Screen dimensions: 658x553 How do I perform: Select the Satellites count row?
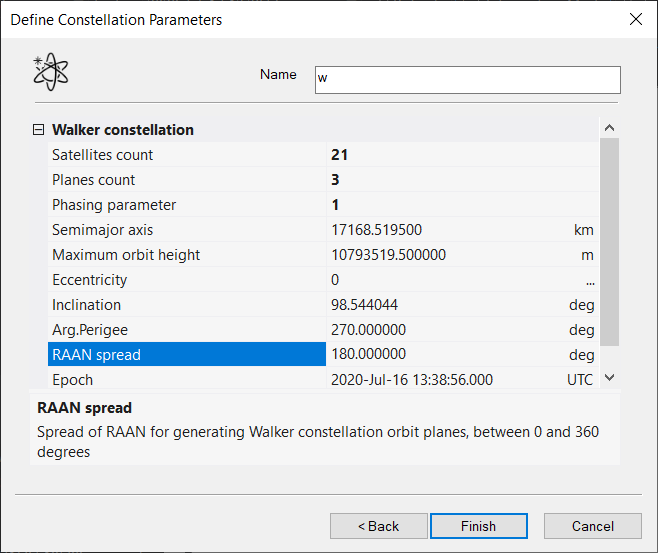103,155
